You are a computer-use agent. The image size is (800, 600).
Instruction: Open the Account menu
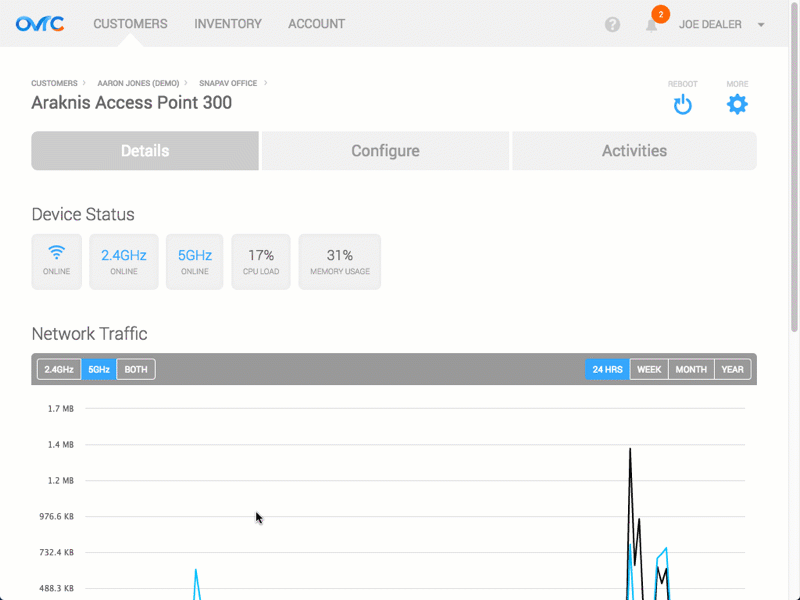316,24
